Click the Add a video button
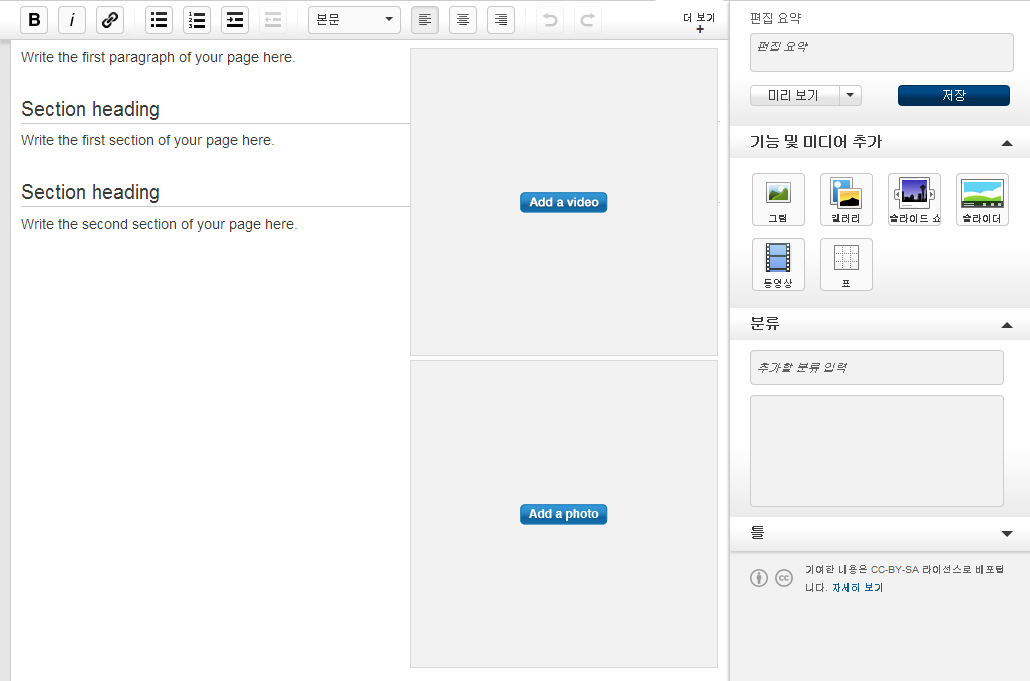 pyautogui.click(x=564, y=202)
